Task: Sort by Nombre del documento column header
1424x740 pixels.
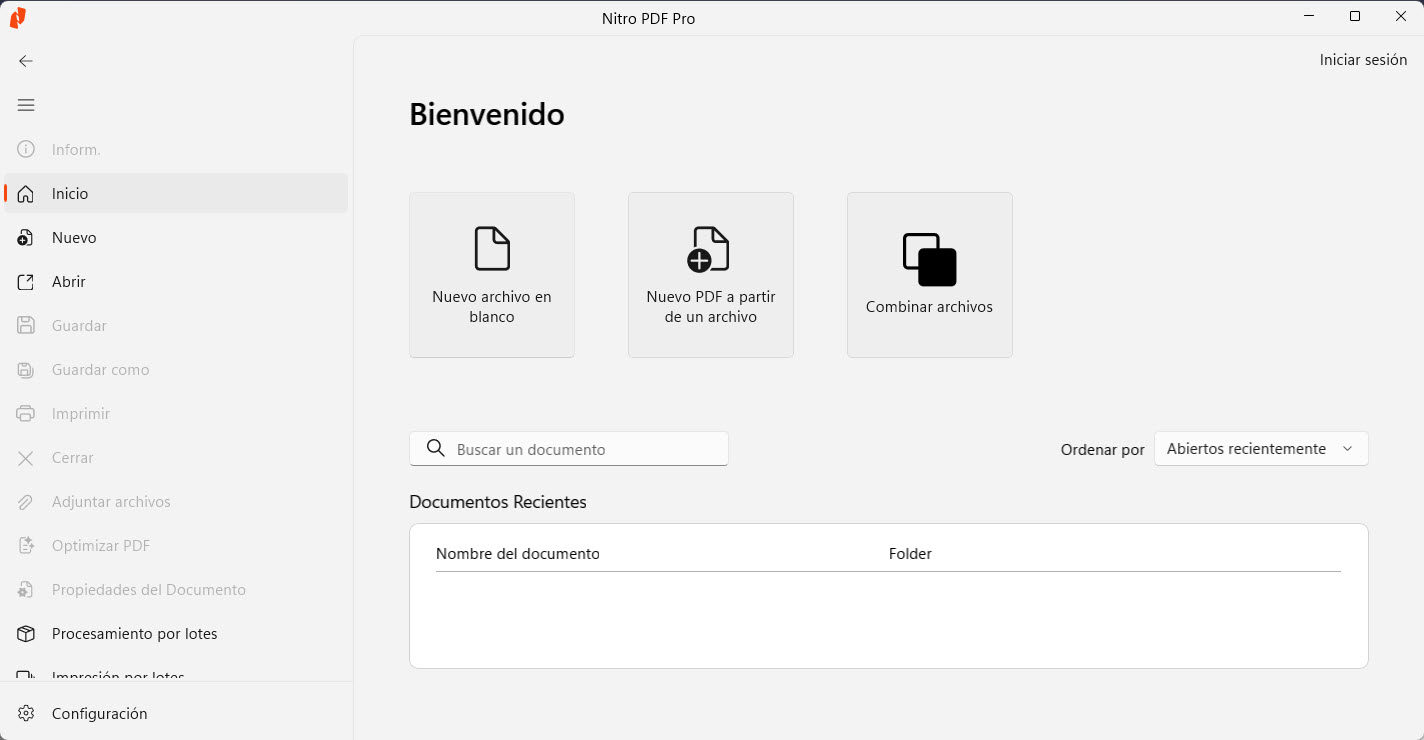Action: (518, 554)
